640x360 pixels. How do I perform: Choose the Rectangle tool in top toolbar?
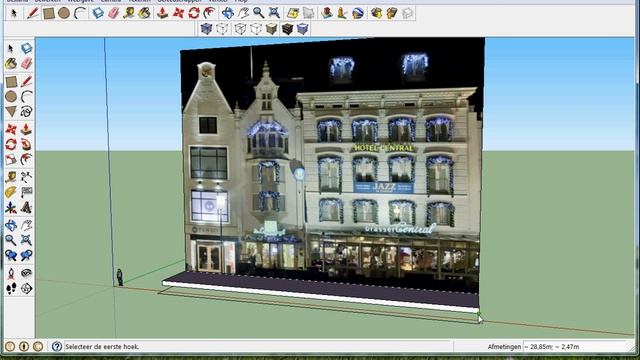(x=49, y=13)
